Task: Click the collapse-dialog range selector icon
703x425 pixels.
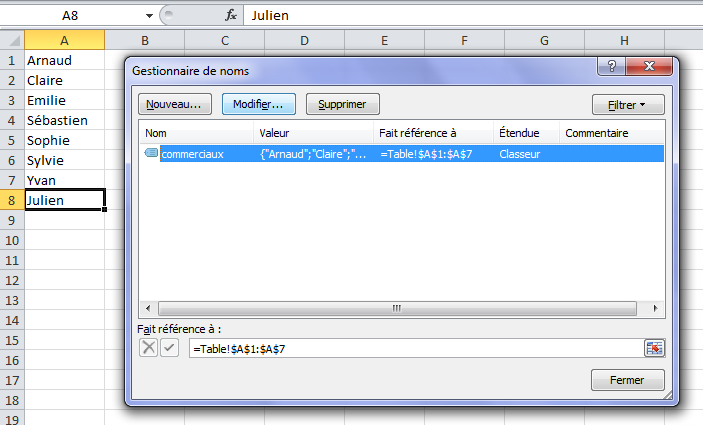Action: [x=654, y=348]
